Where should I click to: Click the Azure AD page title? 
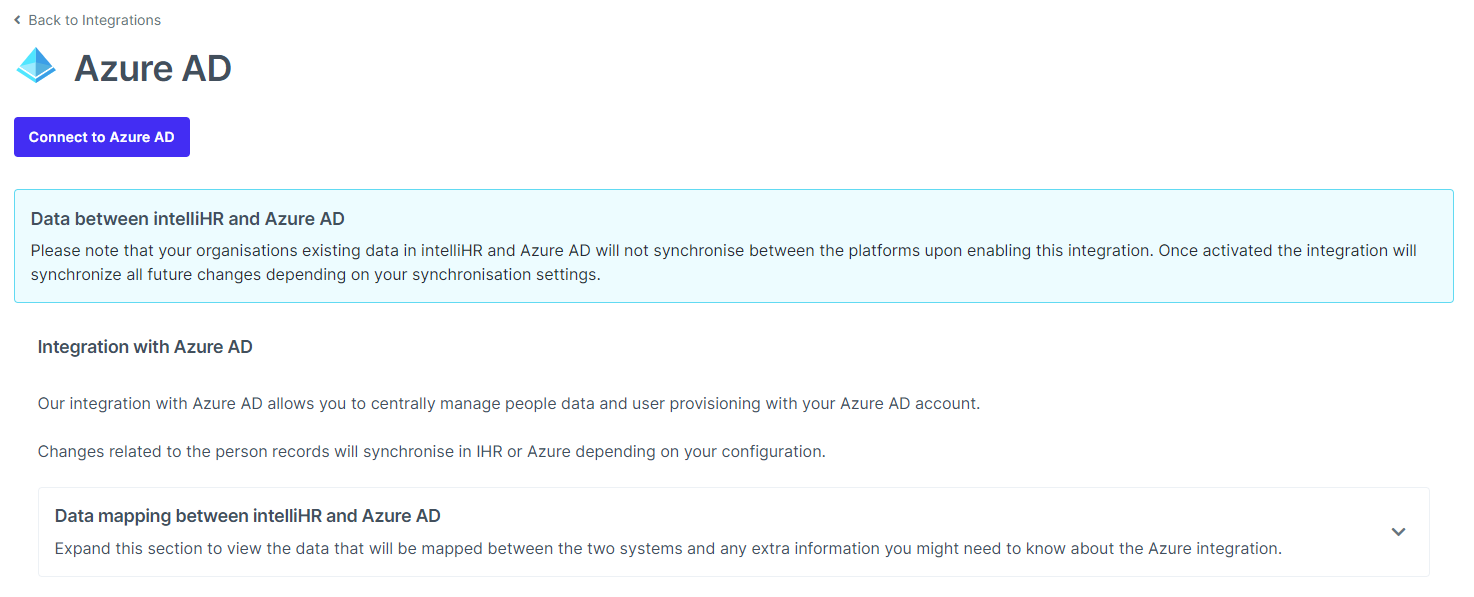153,68
